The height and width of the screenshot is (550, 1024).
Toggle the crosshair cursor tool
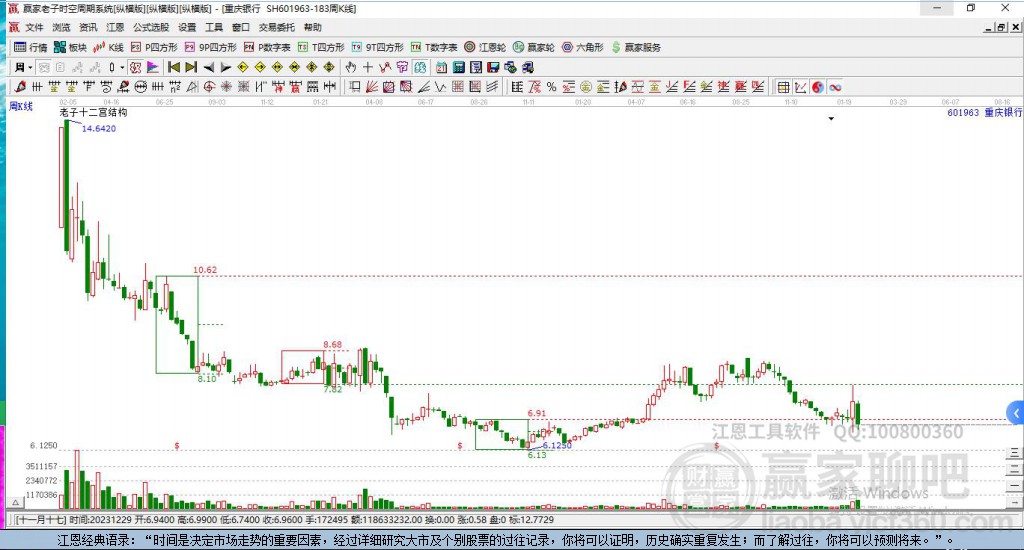(368, 67)
